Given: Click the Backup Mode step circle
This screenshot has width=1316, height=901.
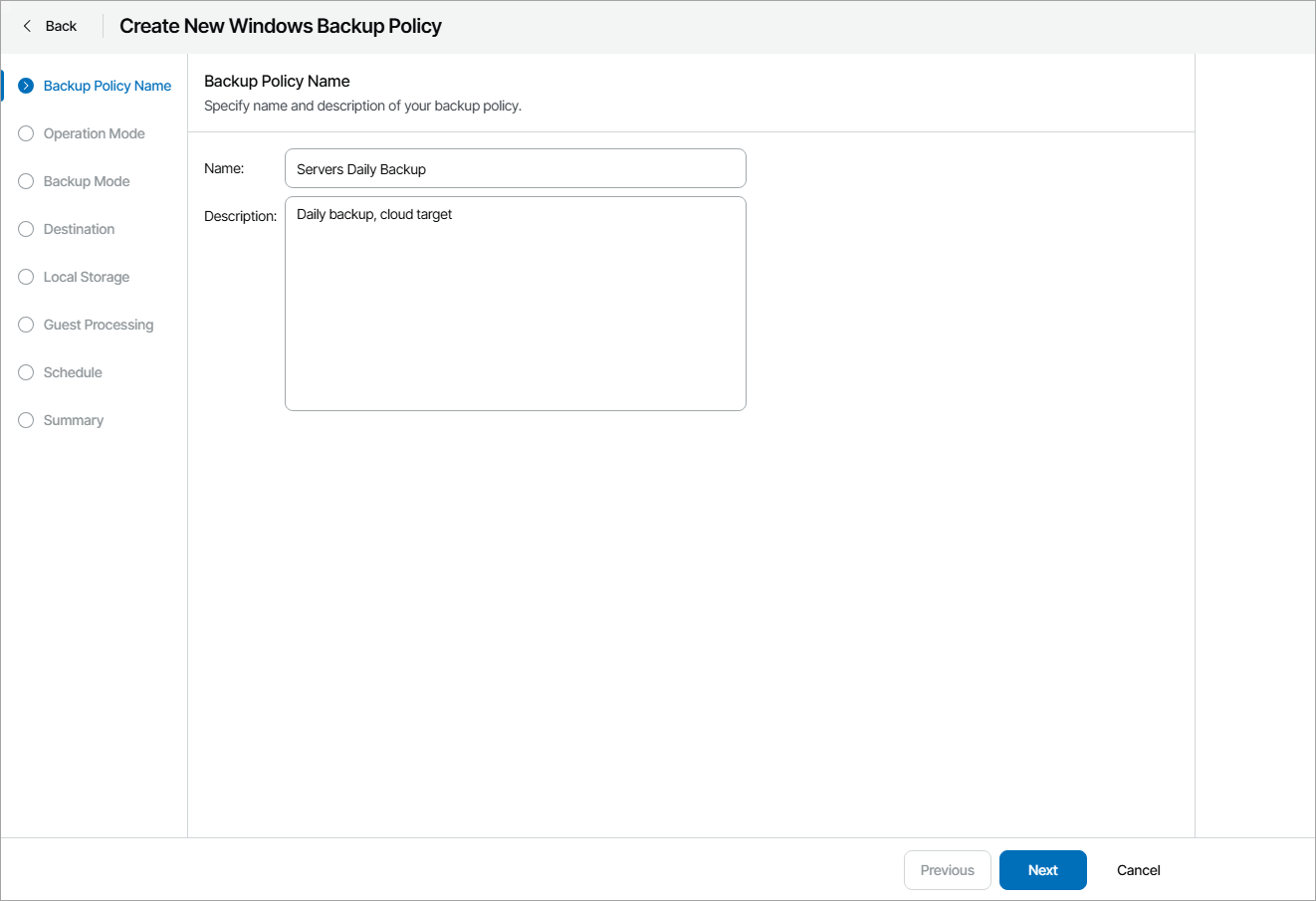Looking at the screenshot, I should tap(26, 181).
